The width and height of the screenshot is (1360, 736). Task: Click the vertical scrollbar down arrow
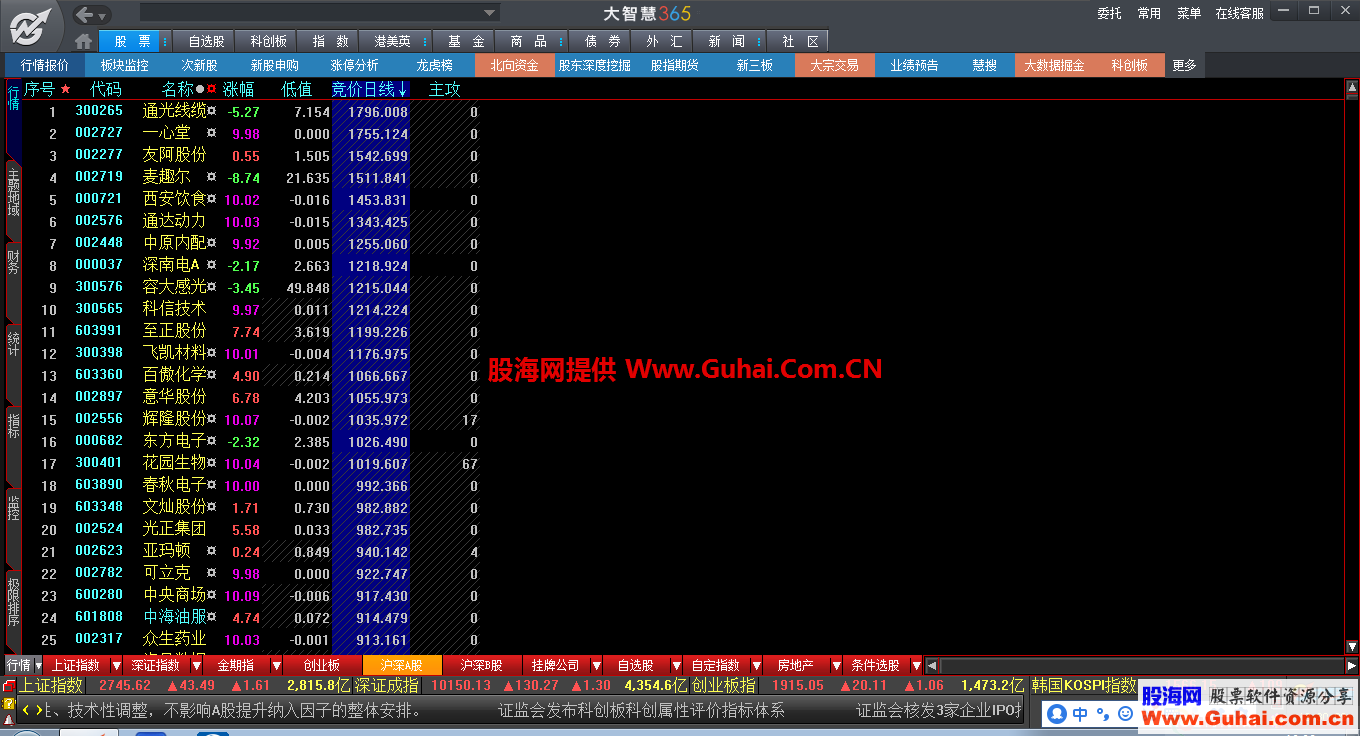click(1352, 647)
